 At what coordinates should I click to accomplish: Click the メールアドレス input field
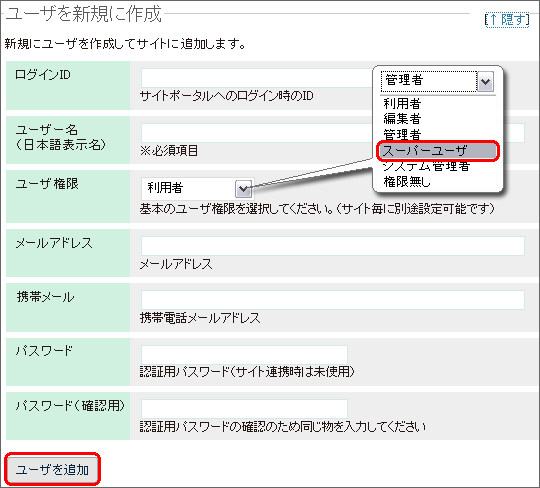(333, 246)
